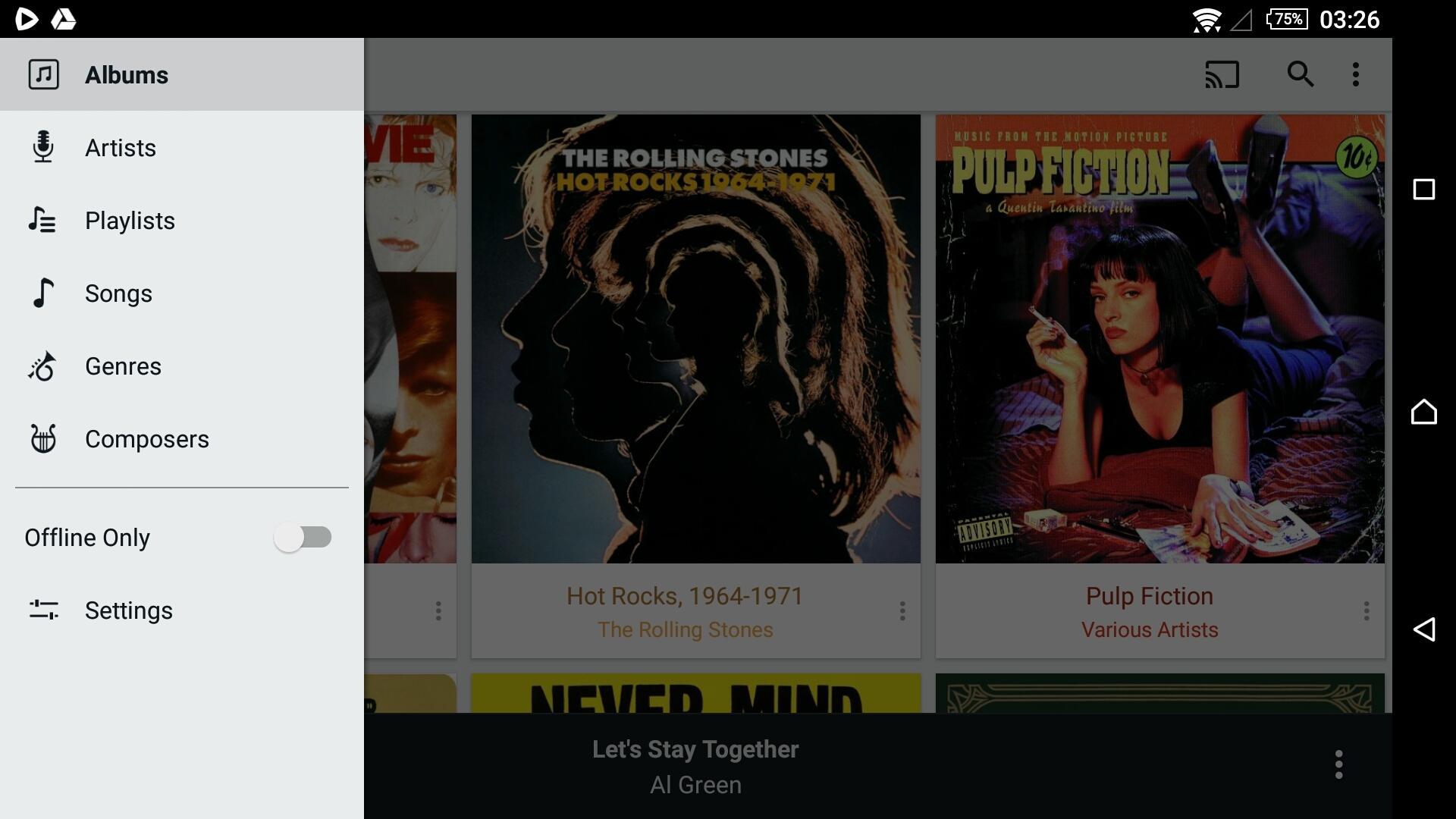Click the Albums music note icon

43,74
